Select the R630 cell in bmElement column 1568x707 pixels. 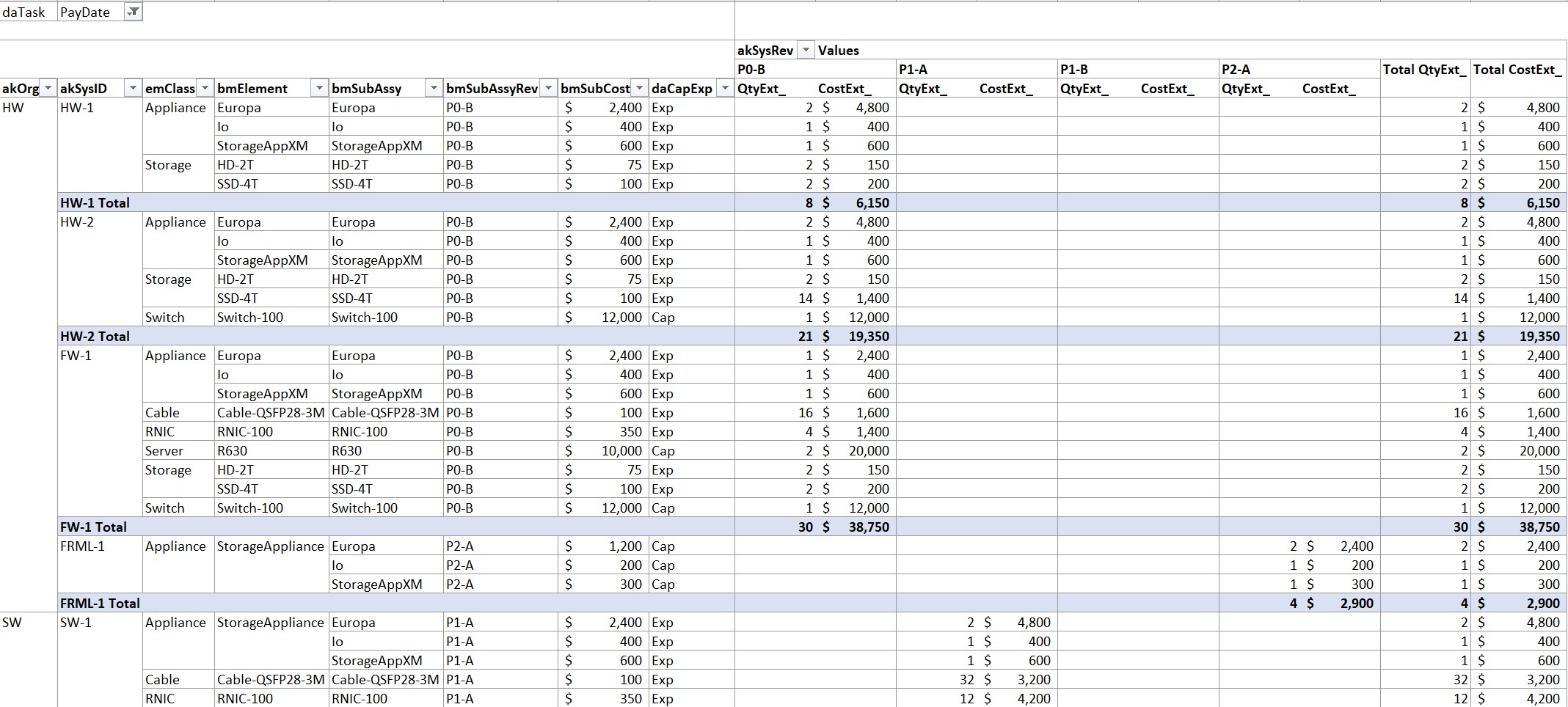tap(271, 450)
